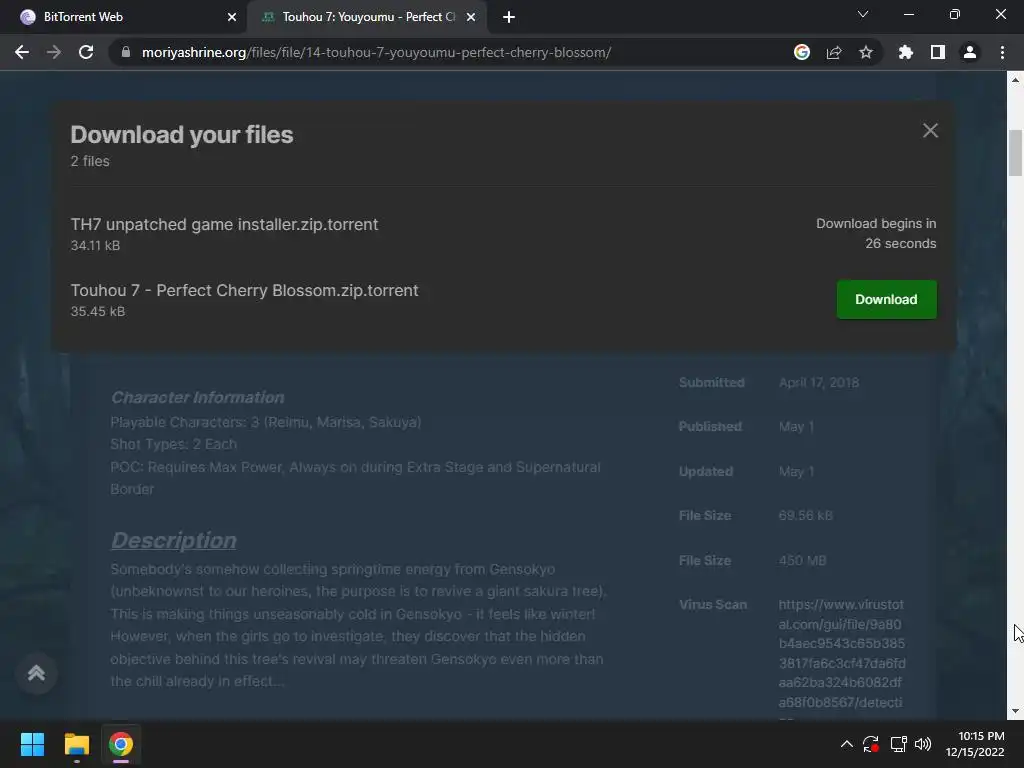Click TH7 unpatched game installer.zip.torrent name

coord(224,224)
